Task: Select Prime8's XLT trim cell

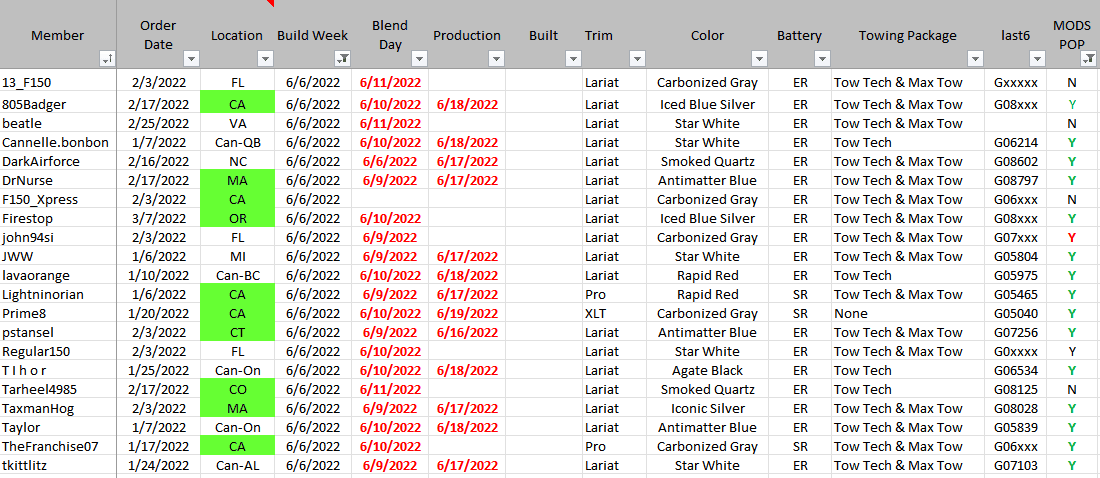Action: pyautogui.click(x=598, y=314)
